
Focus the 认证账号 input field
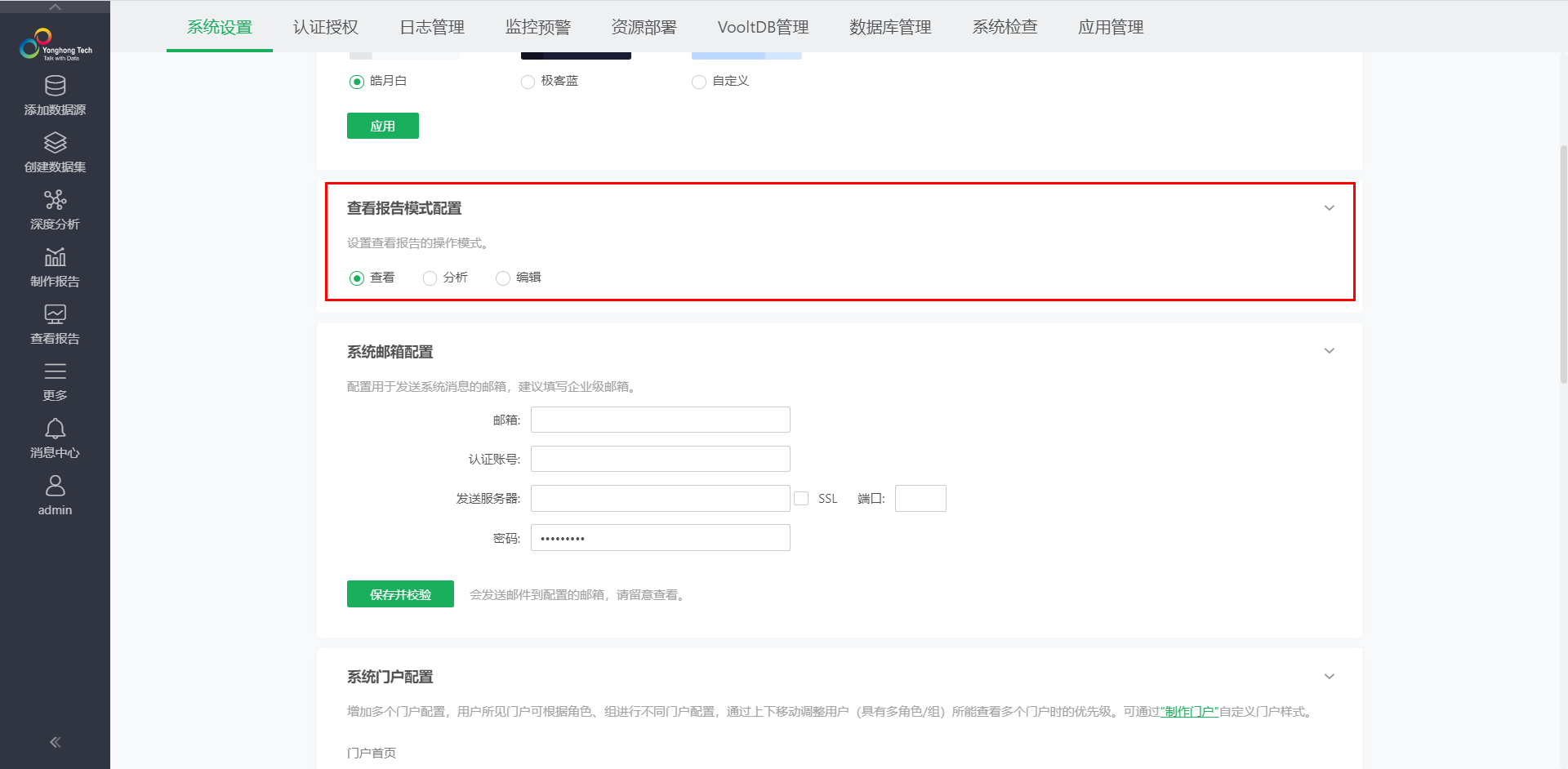(661, 459)
